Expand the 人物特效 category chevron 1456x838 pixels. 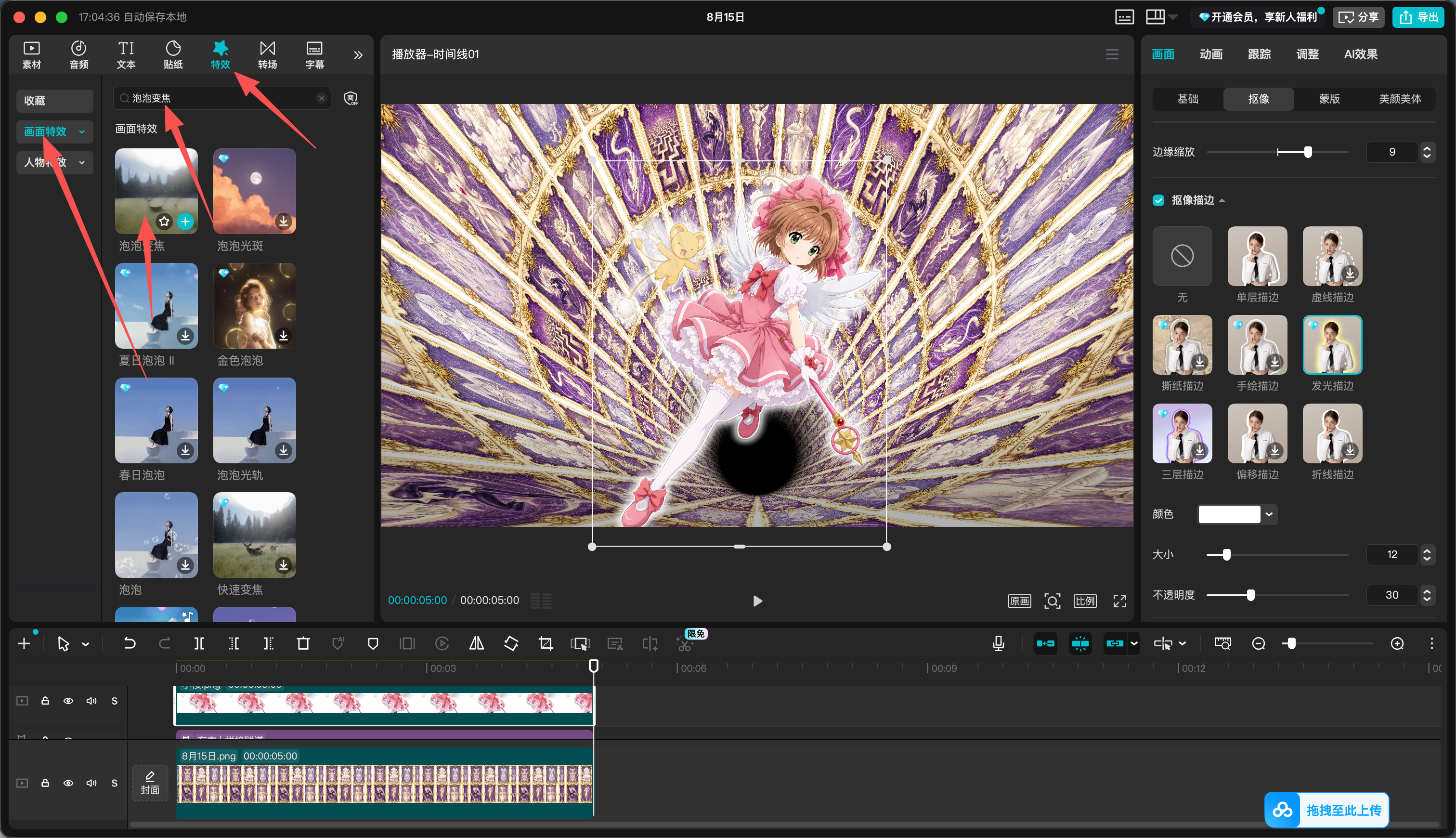tap(82, 163)
